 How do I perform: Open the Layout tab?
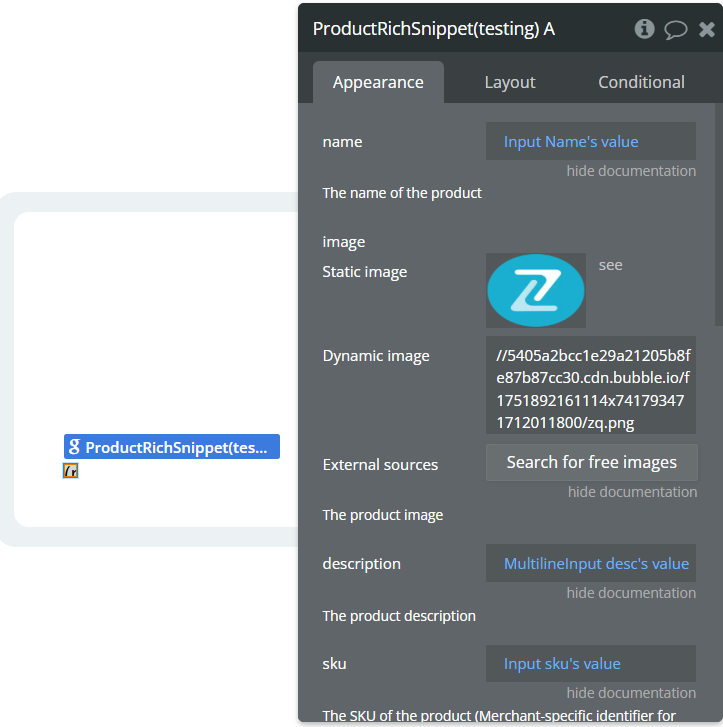(510, 82)
